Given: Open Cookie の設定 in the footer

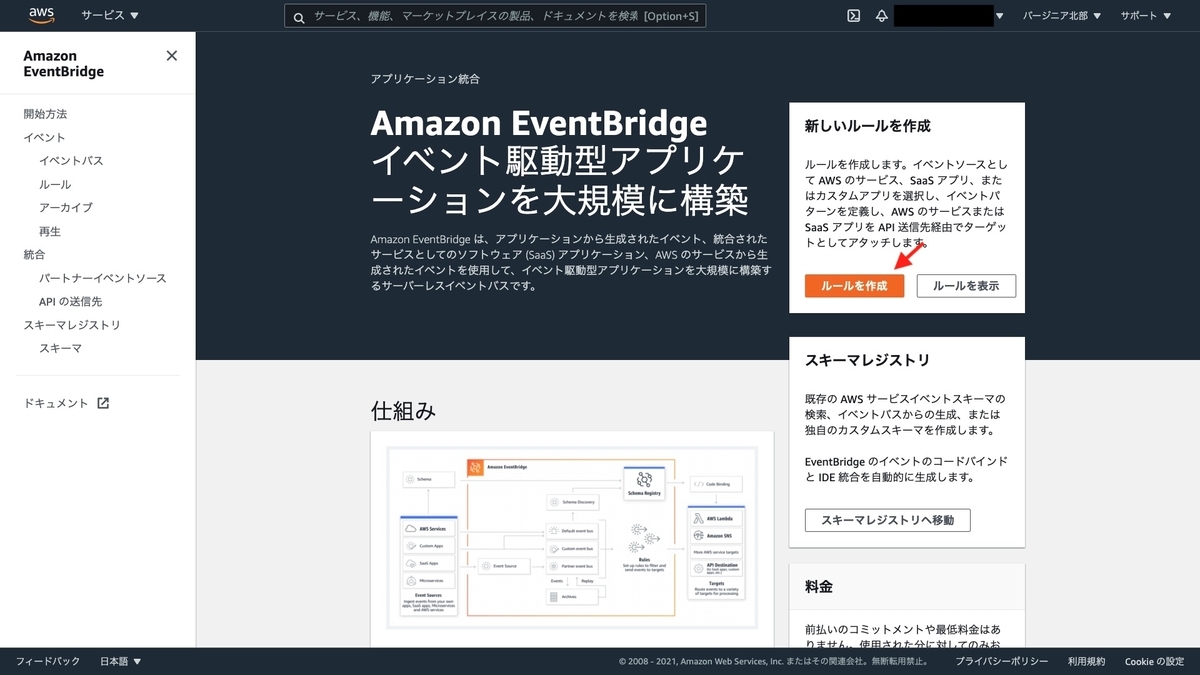Looking at the screenshot, I should click(1154, 662).
